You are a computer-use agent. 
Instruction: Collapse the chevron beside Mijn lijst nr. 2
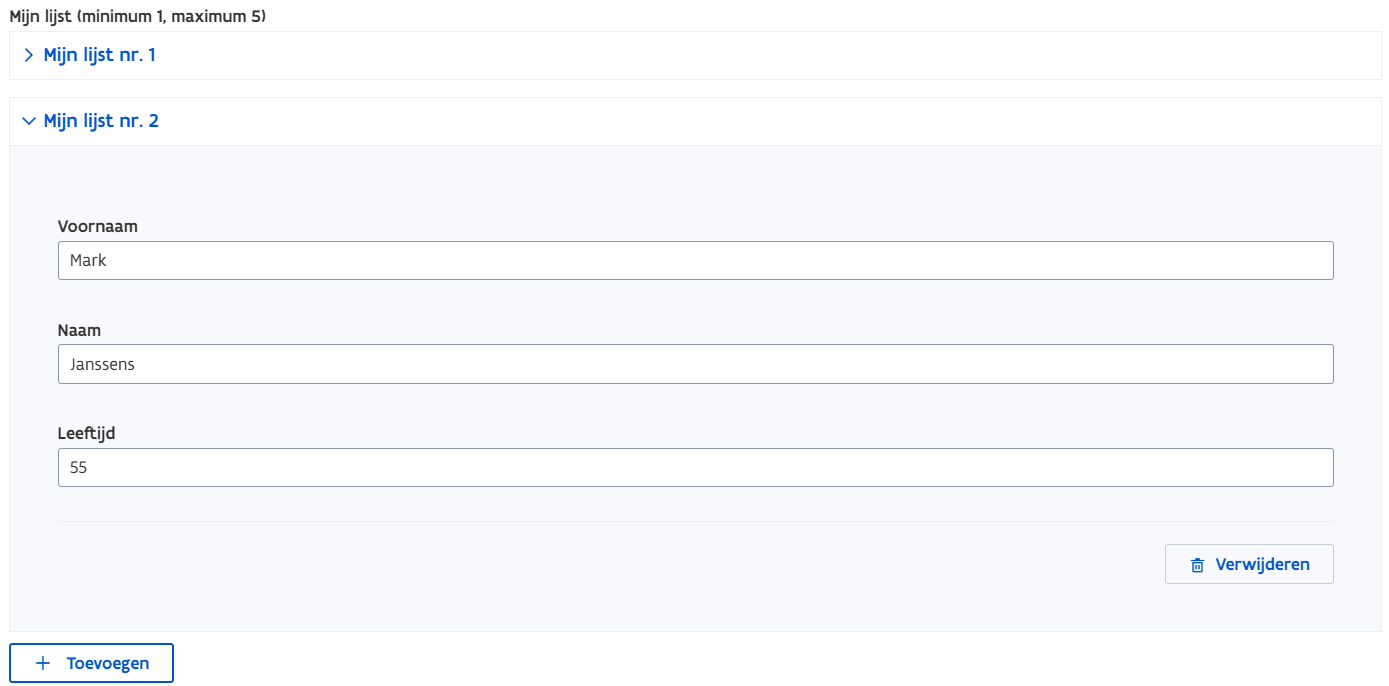[x=28, y=121]
